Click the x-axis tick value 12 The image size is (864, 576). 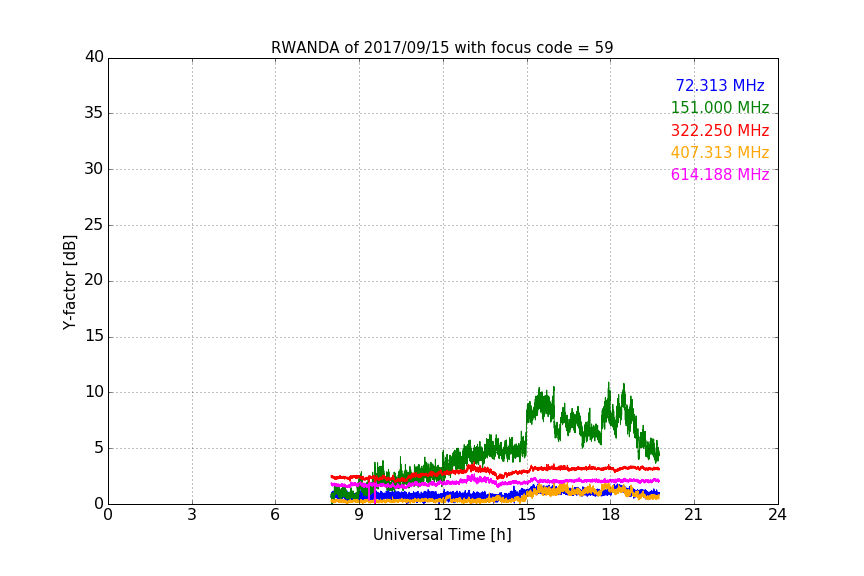point(442,515)
